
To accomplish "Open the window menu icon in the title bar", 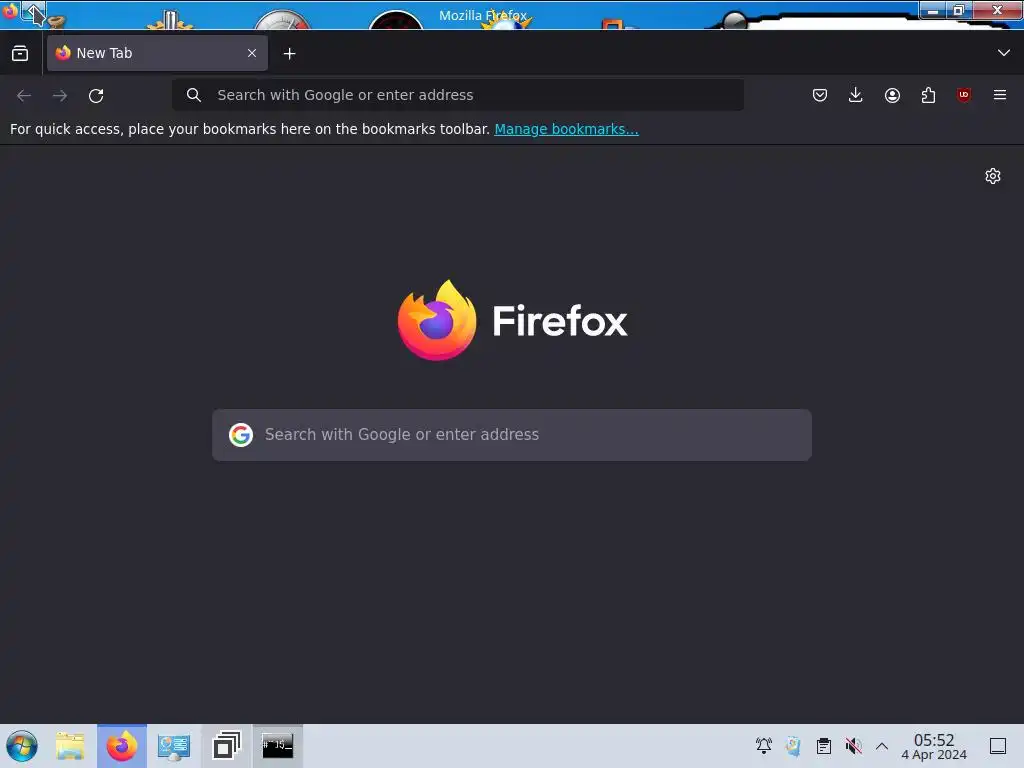I will pos(10,10).
